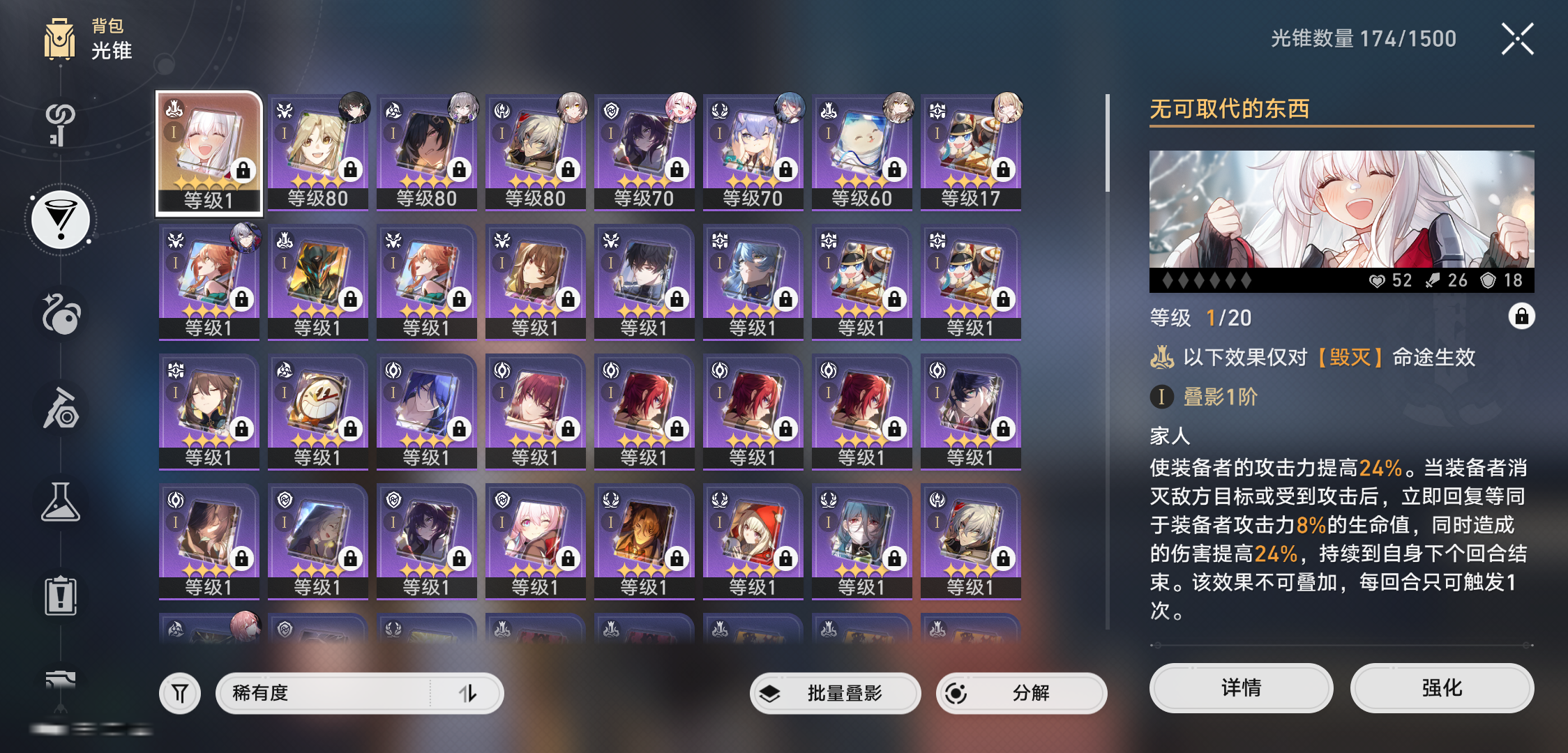This screenshot has width=1568, height=753.
Task: Select the level 60 cat light cone
Action: tap(862, 152)
